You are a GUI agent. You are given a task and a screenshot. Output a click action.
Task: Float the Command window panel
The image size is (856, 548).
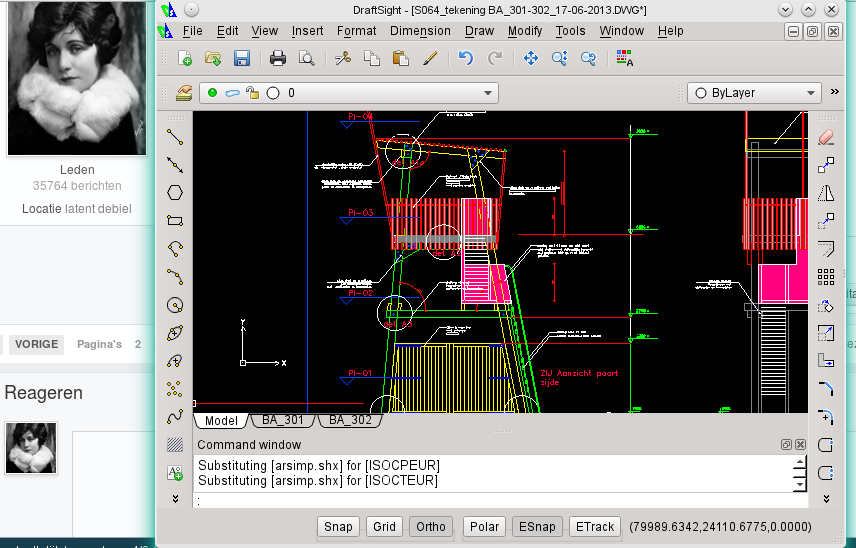point(786,444)
